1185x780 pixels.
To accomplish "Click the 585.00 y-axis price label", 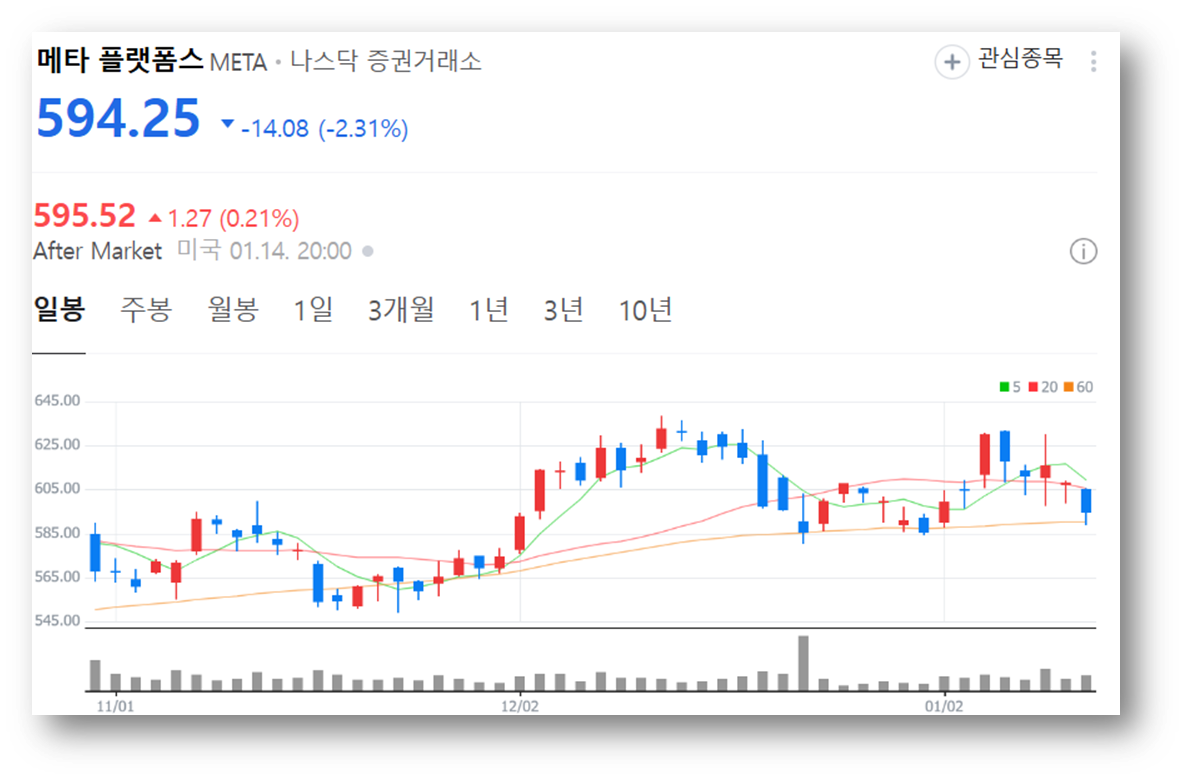I will 57,533.
